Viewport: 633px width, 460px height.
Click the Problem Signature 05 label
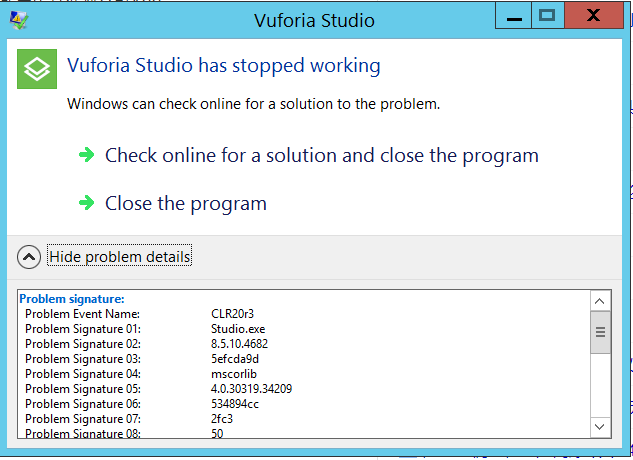(83, 389)
